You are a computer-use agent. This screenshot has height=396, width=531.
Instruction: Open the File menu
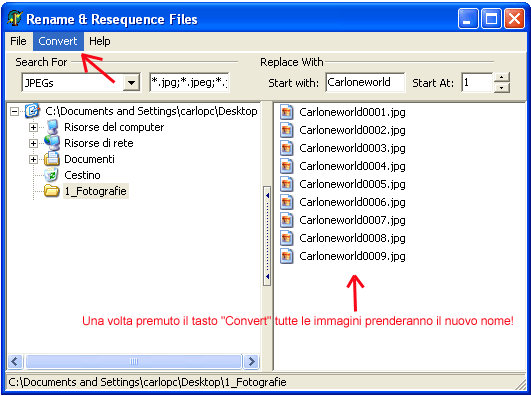coord(18,41)
